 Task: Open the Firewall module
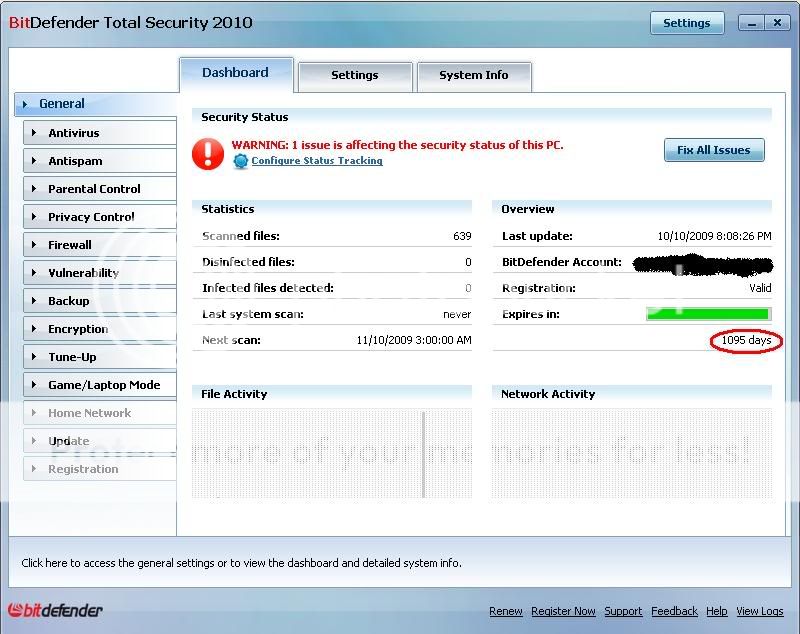point(100,245)
